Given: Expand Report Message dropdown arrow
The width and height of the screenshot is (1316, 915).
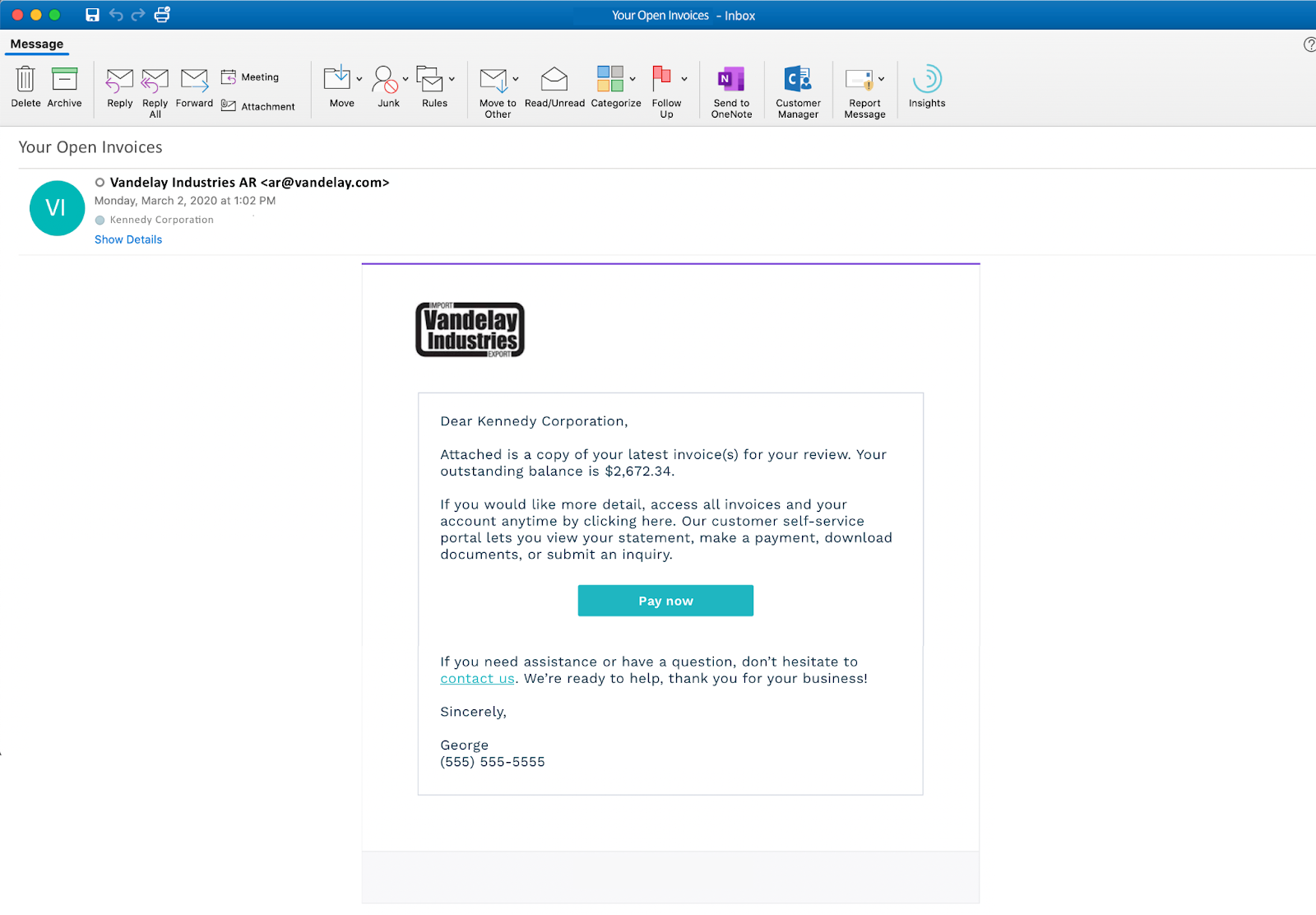Looking at the screenshot, I should (x=881, y=79).
